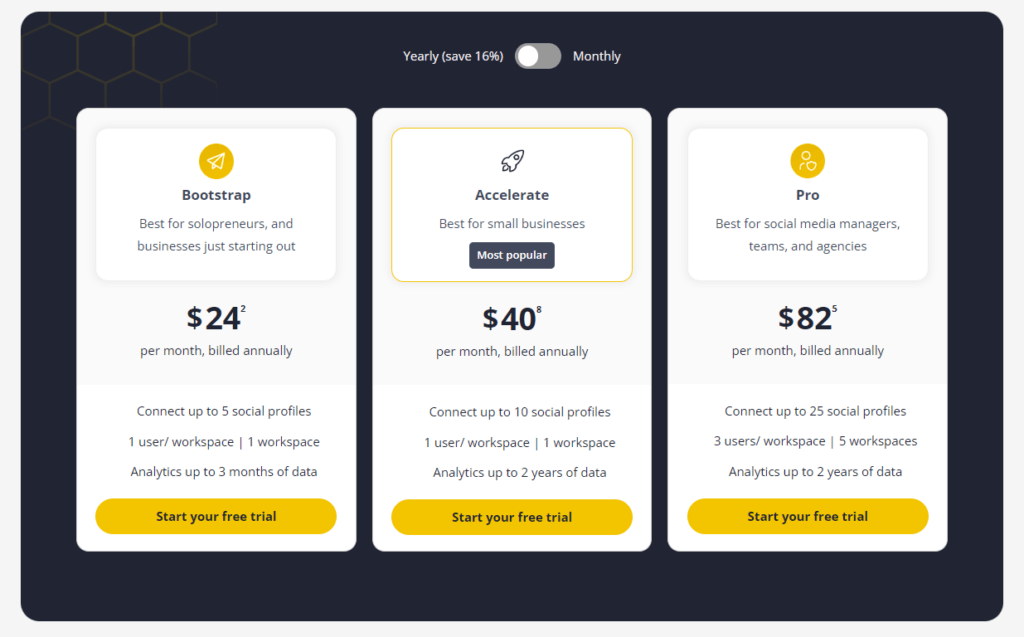
Task: Select the Yearly (save 16%) label
Action: click(453, 56)
